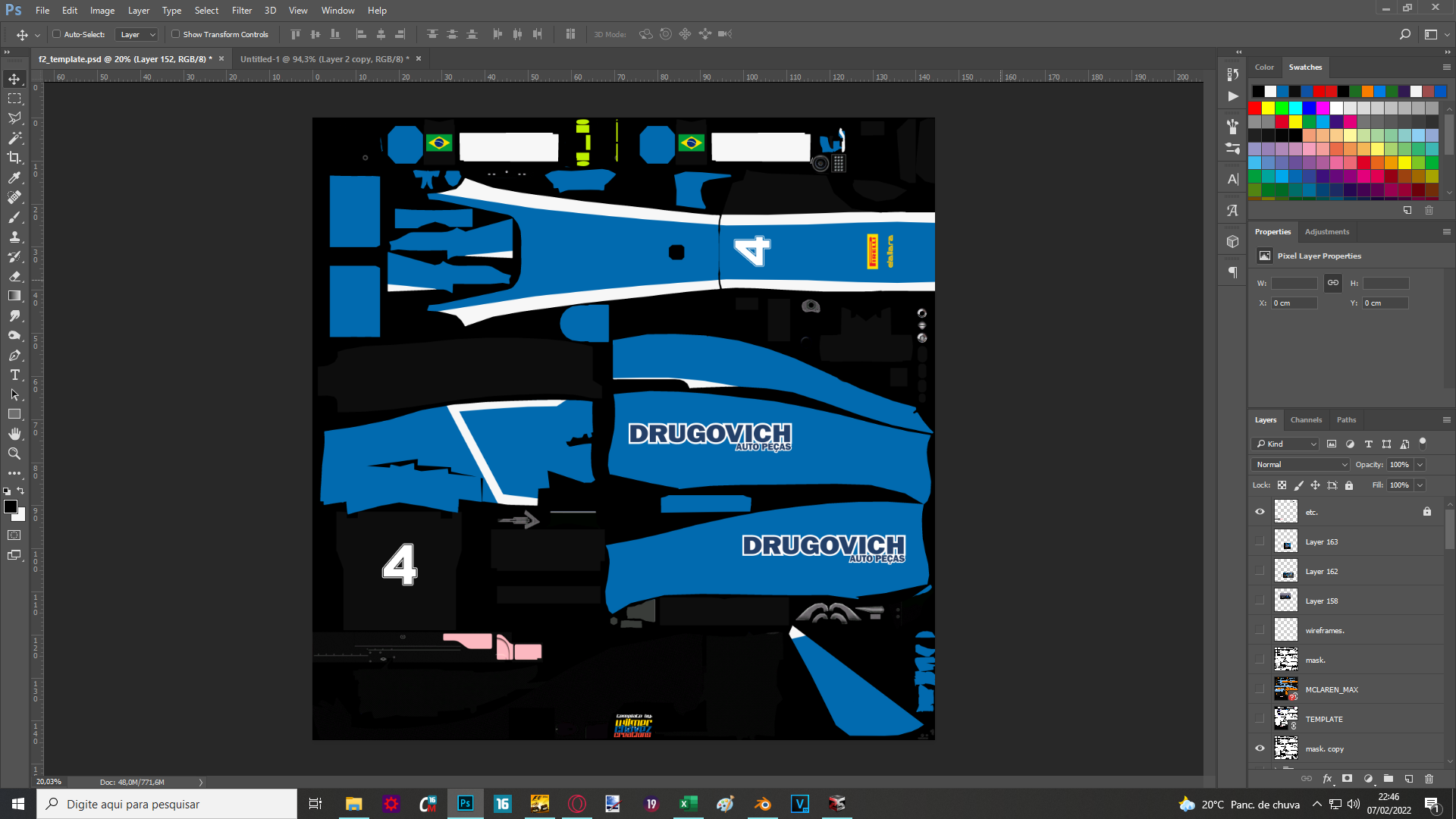Show the wireframes. layer

1260,630
